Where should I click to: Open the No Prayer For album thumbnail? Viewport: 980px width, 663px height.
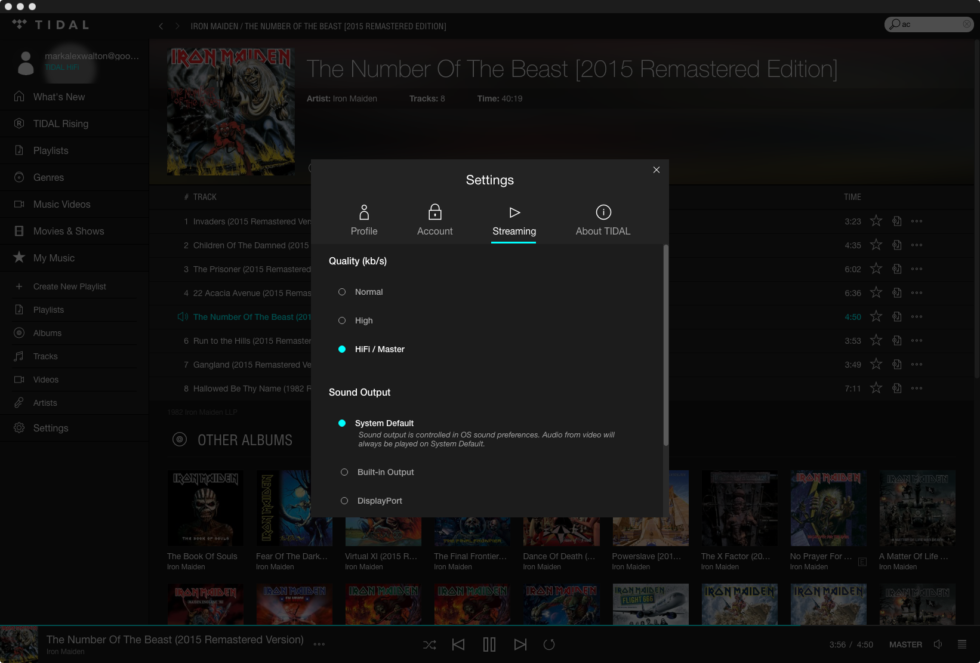click(828, 508)
